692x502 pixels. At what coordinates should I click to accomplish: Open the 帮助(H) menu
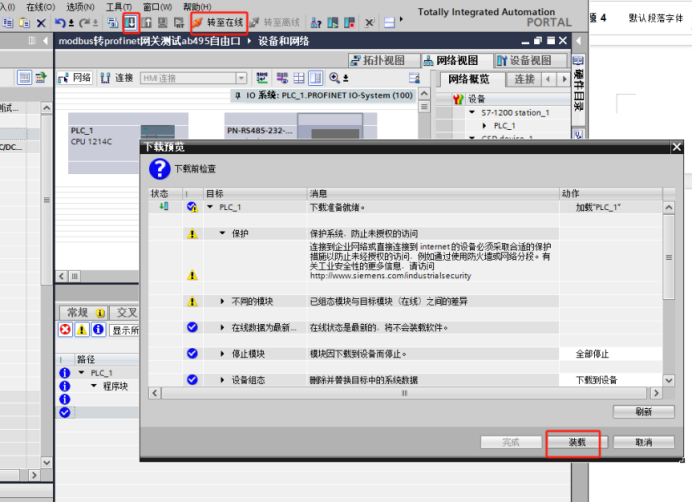197,7
